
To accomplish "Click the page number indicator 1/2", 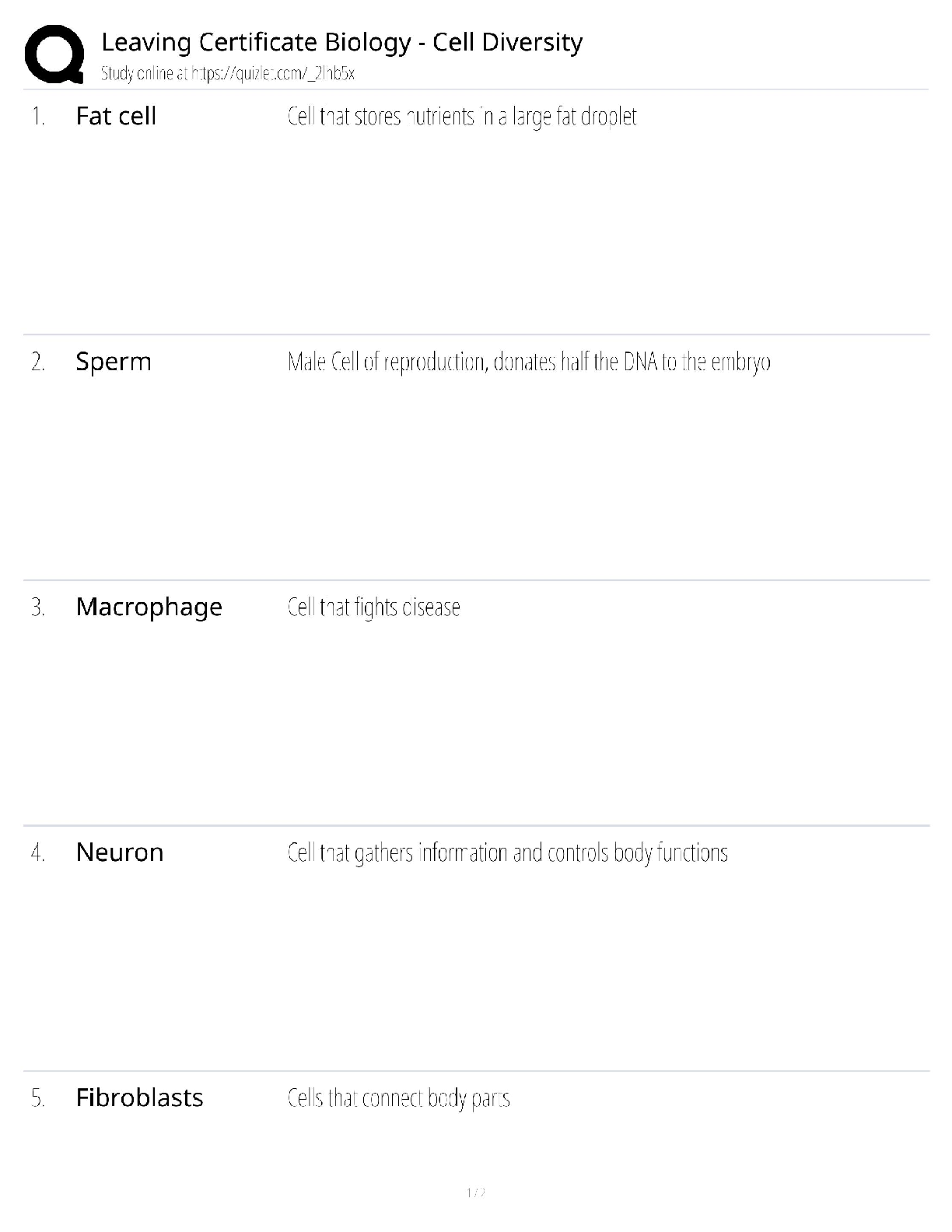I will 476,1192.
